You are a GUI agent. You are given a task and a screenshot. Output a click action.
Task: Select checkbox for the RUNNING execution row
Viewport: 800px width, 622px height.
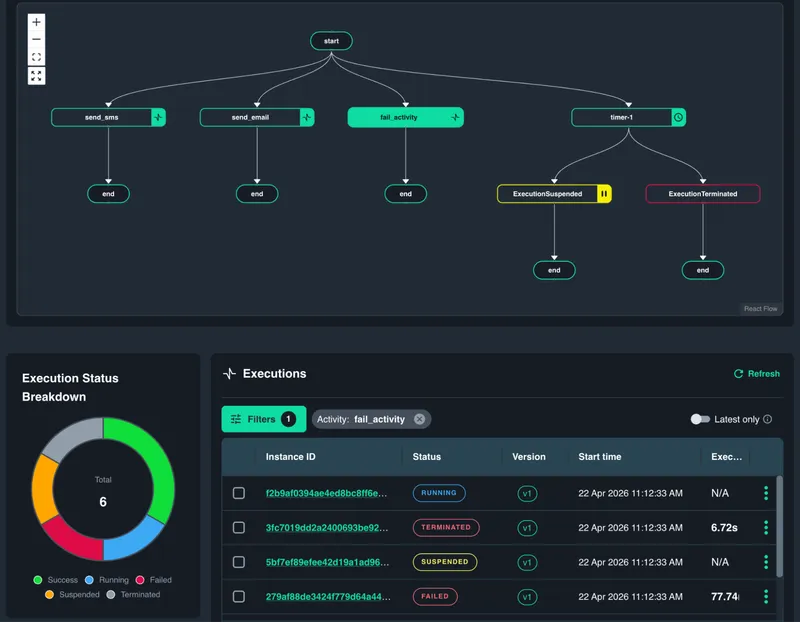coord(239,493)
